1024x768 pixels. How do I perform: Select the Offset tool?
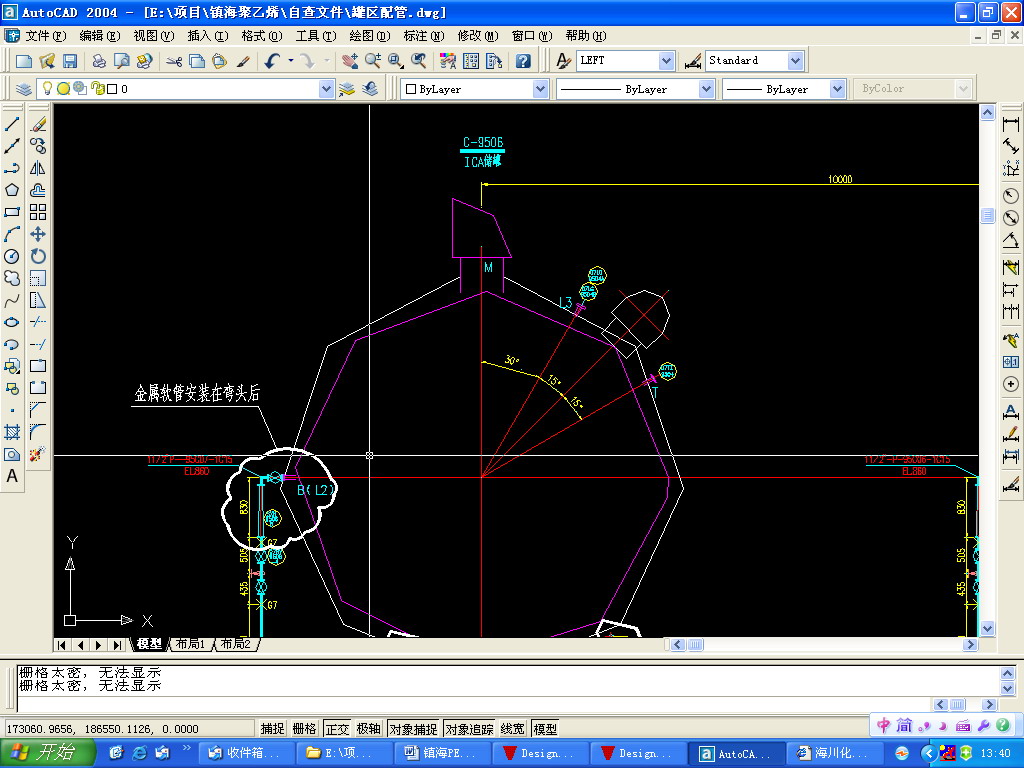38,190
